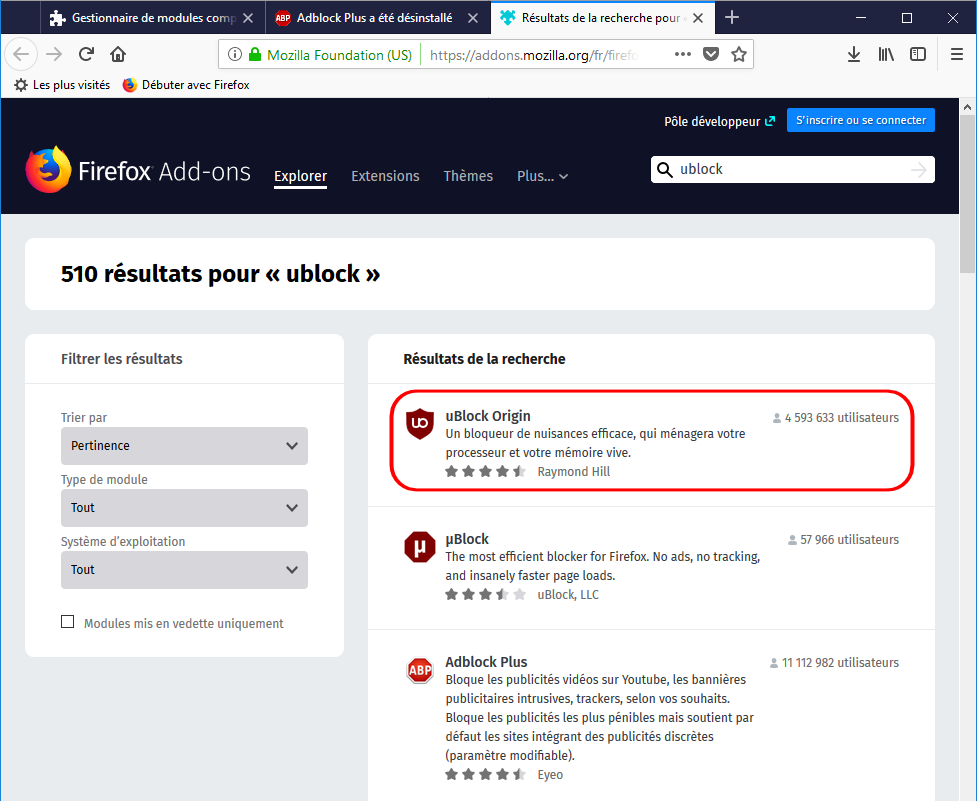Image resolution: width=977 pixels, height=801 pixels.
Task: Open Débuter avec Firefox bookmark
Action: tap(186, 85)
